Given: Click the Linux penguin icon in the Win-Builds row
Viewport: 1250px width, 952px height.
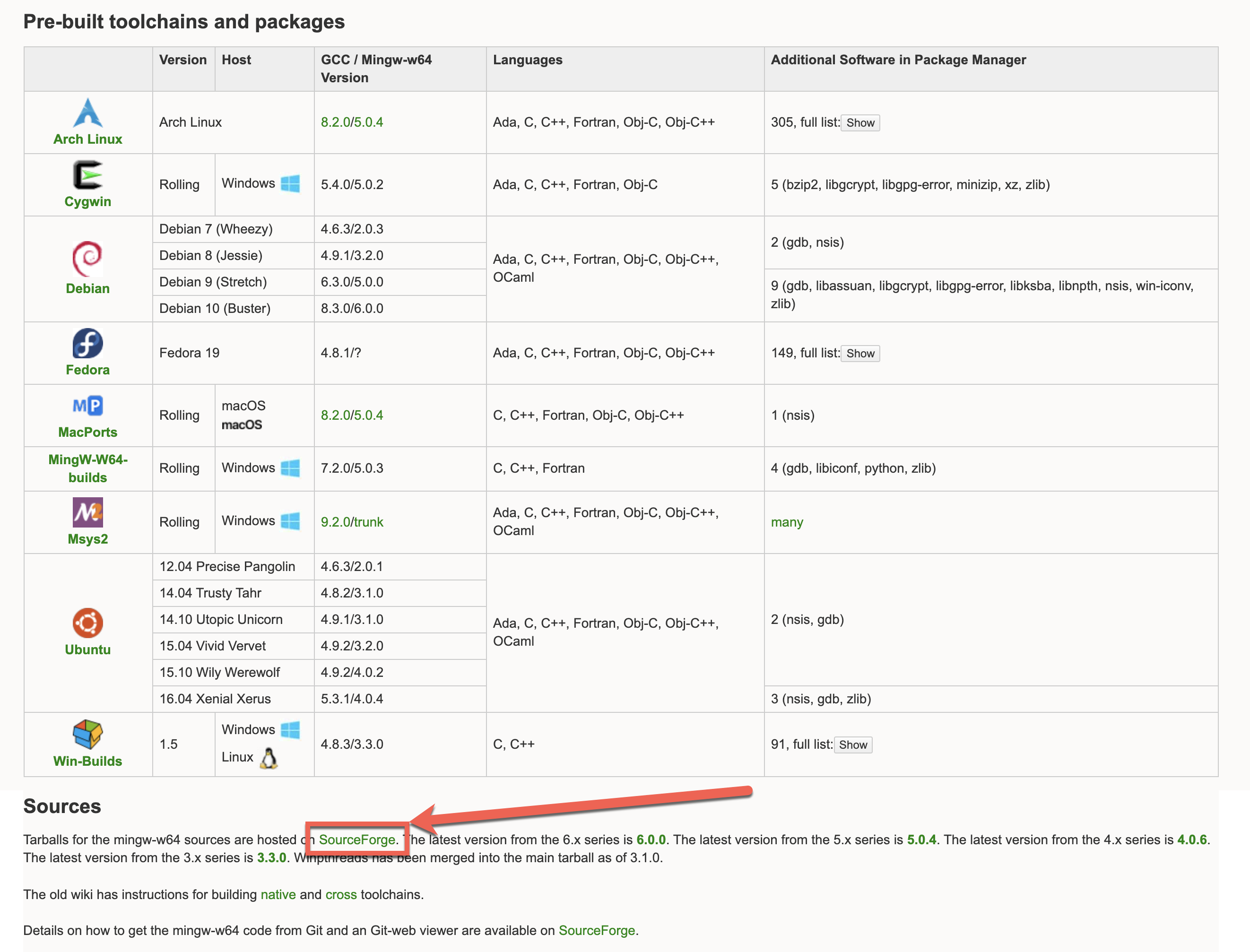Looking at the screenshot, I should tap(269, 758).
